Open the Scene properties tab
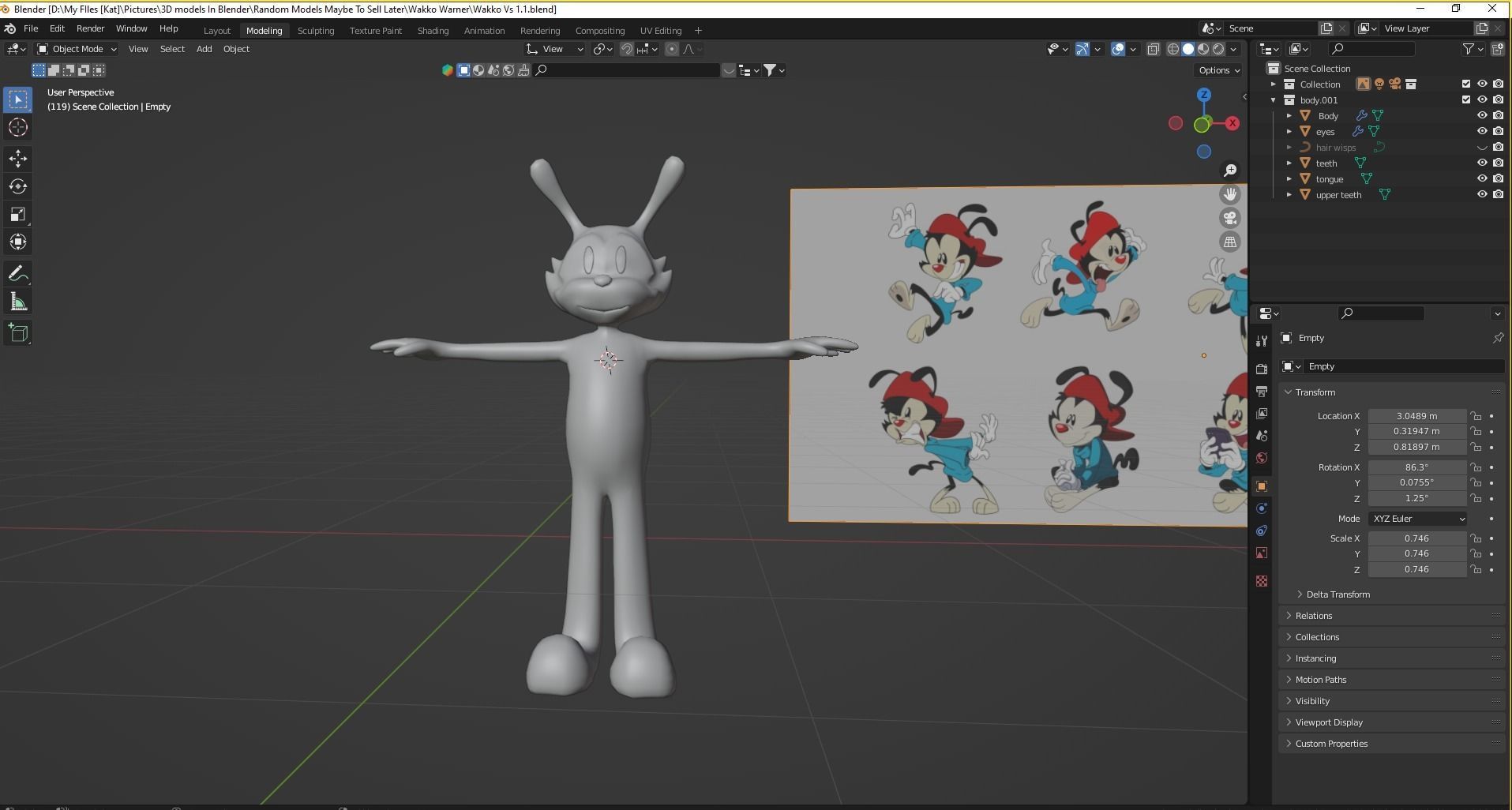1512x810 pixels. point(1261,436)
